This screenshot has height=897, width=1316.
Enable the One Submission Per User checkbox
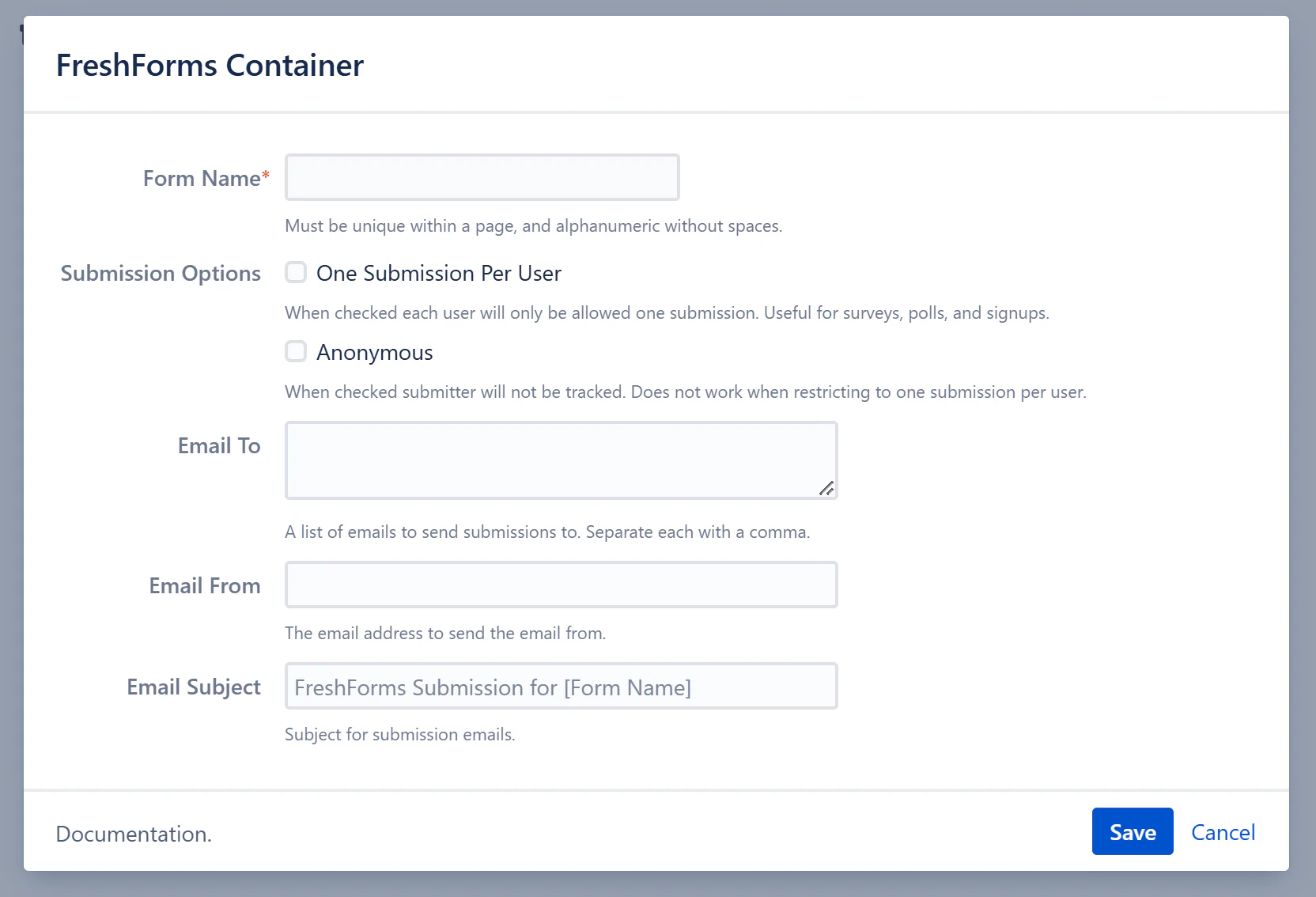pyautogui.click(x=296, y=273)
